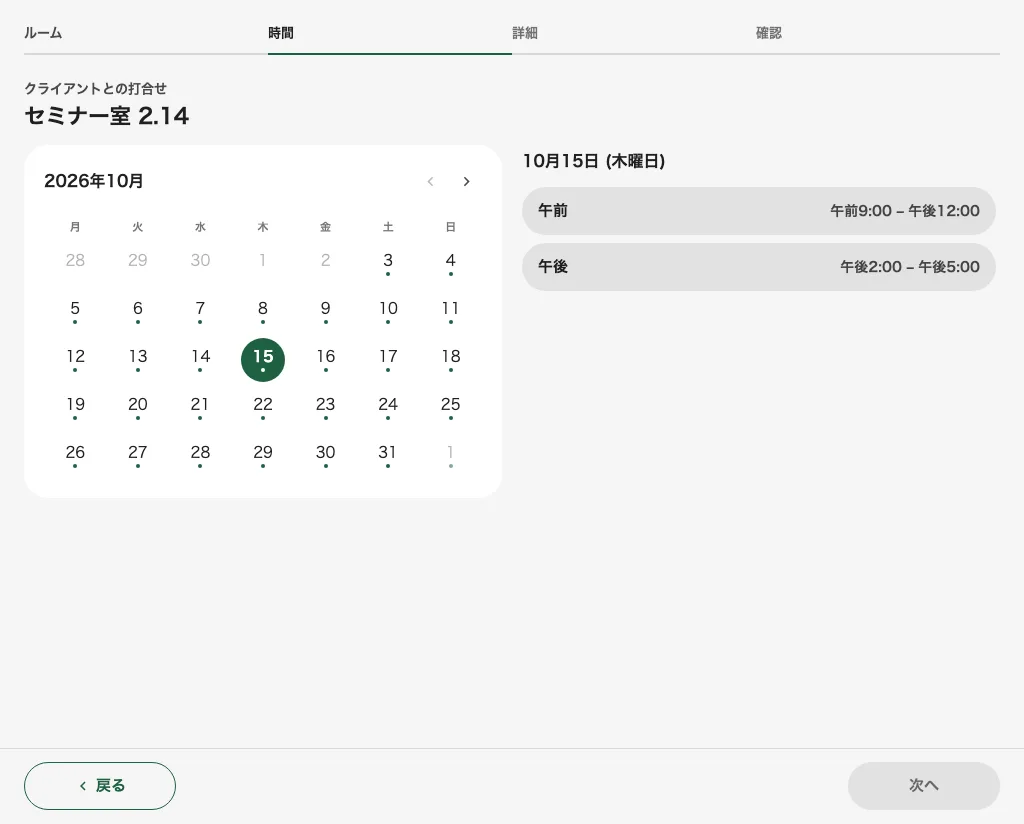
Task: Select the 午前 9:00–12:00 time slot
Action: pyautogui.click(x=759, y=211)
